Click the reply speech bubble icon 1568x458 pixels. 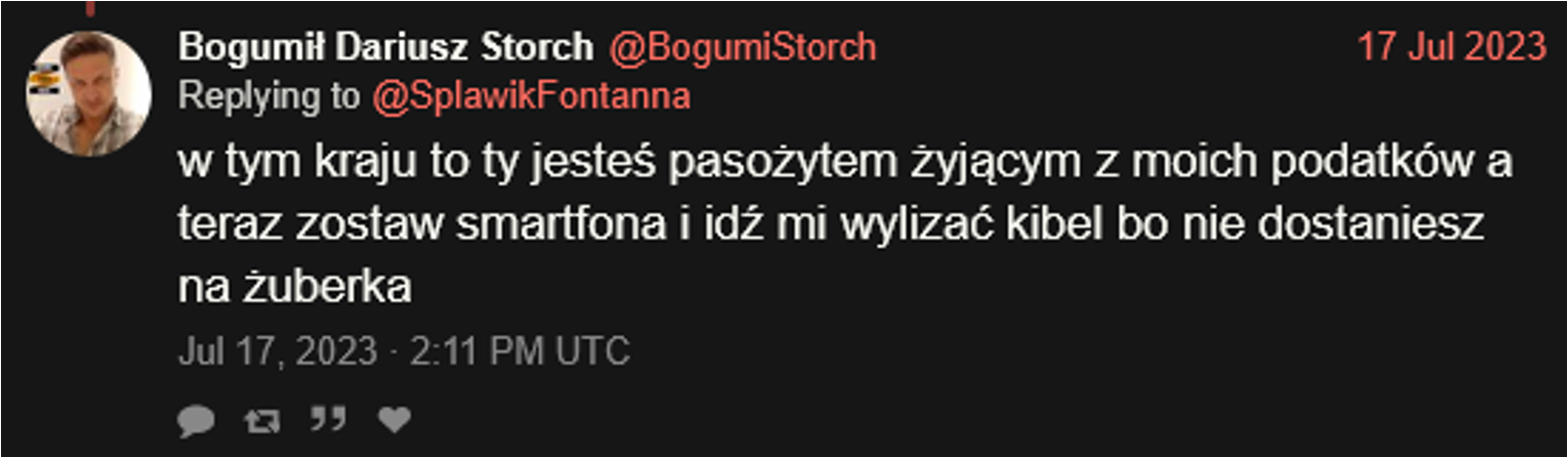(x=196, y=420)
